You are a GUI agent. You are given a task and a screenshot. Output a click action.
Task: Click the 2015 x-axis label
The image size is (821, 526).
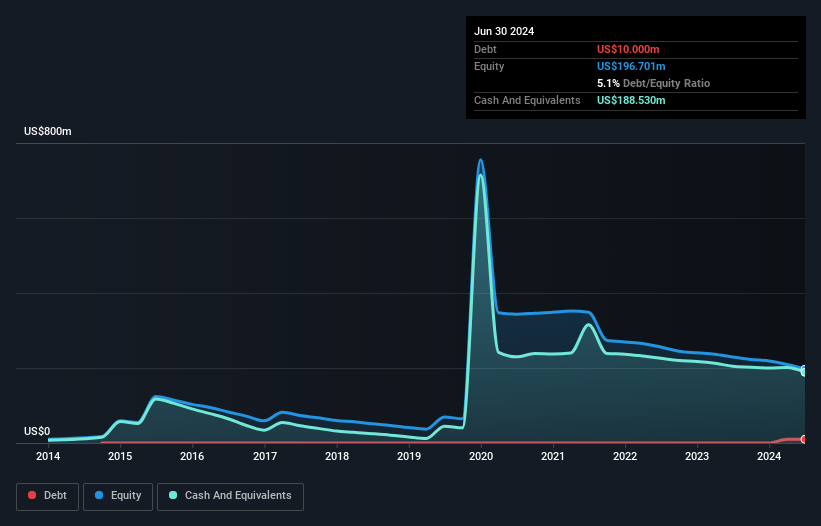tap(120, 456)
